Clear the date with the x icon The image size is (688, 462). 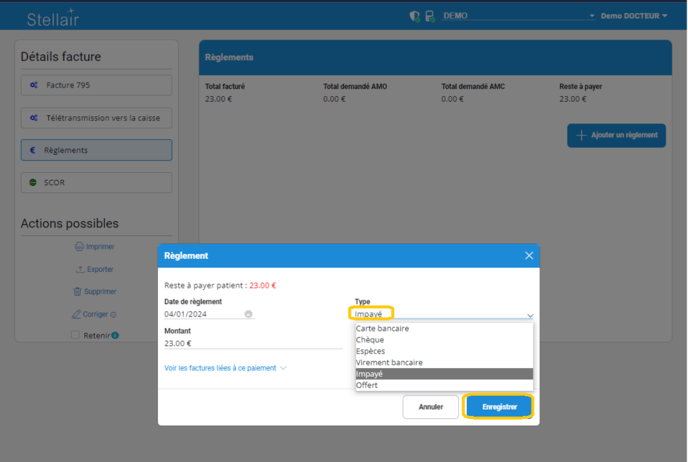pyautogui.click(x=248, y=314)
